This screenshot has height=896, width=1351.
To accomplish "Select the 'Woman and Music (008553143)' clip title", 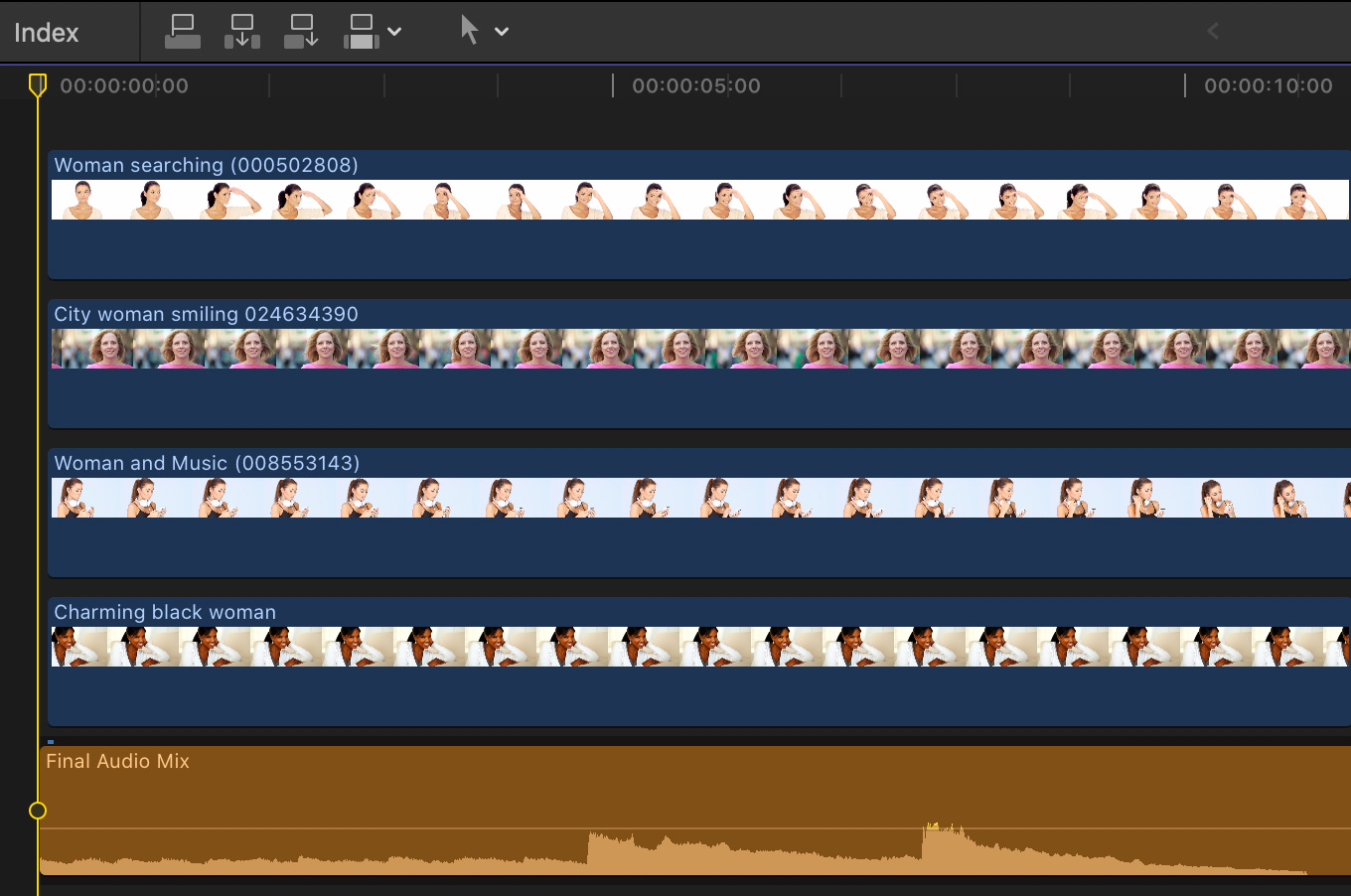I will tap(207, 463).
